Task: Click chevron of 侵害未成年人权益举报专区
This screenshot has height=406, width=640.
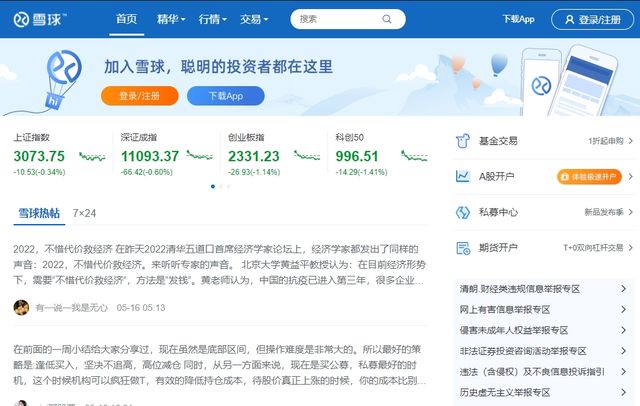Action: 623,330
